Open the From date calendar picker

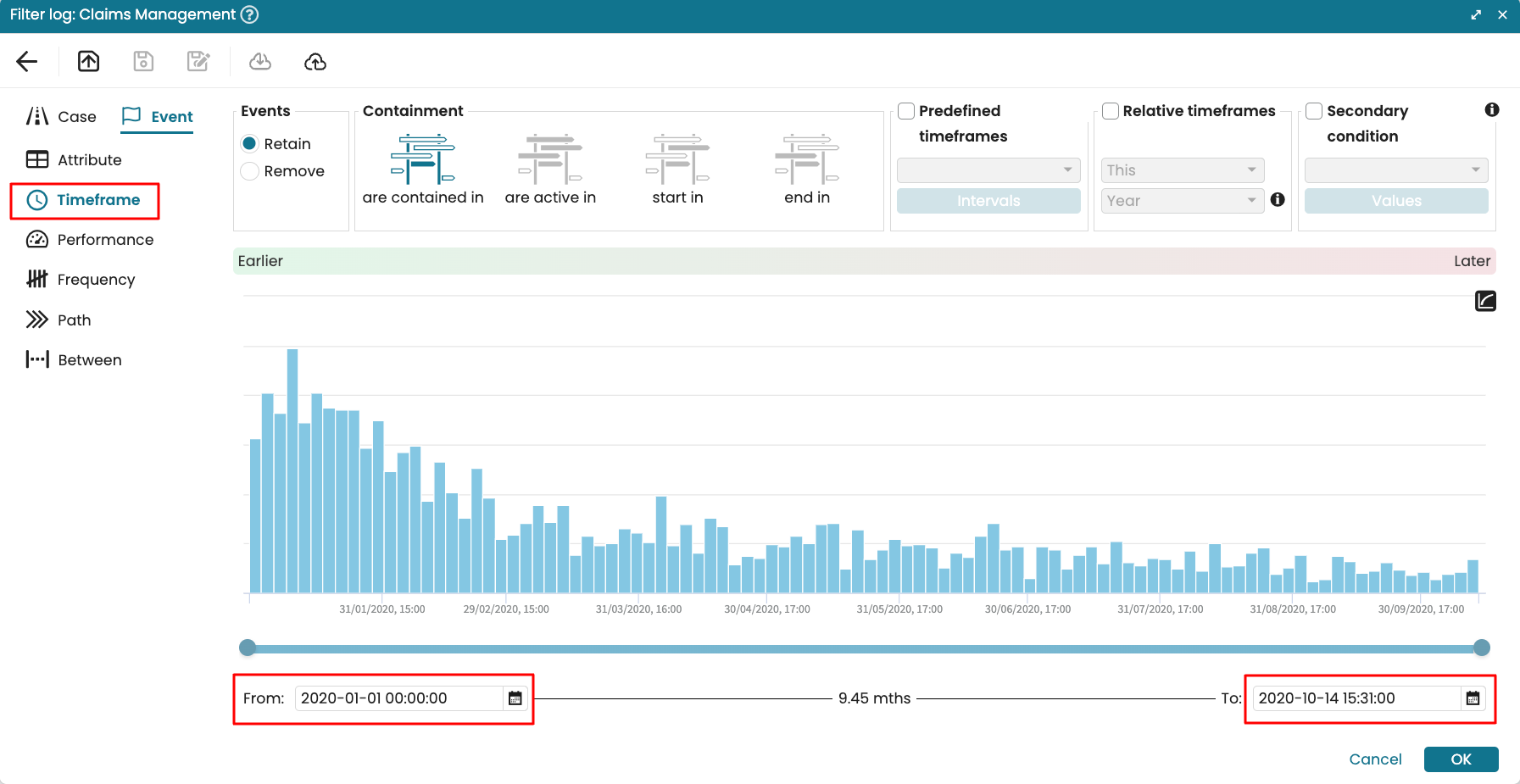[x=515, y=698]
